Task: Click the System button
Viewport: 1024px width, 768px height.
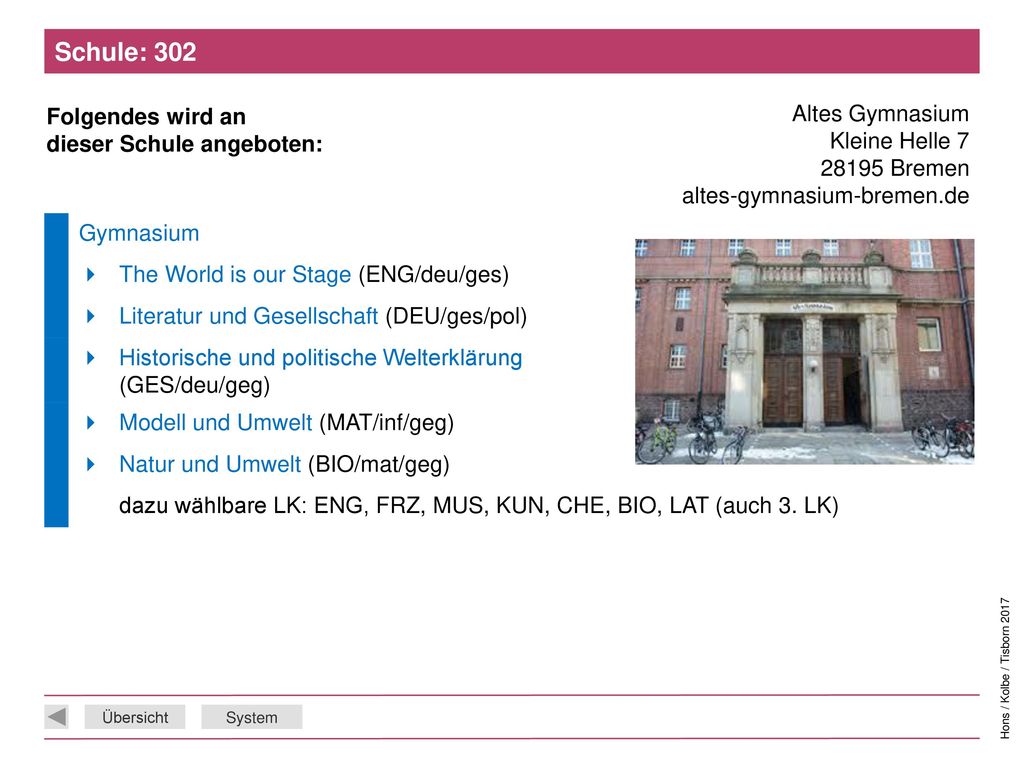Action: click(x=251, y=717)
